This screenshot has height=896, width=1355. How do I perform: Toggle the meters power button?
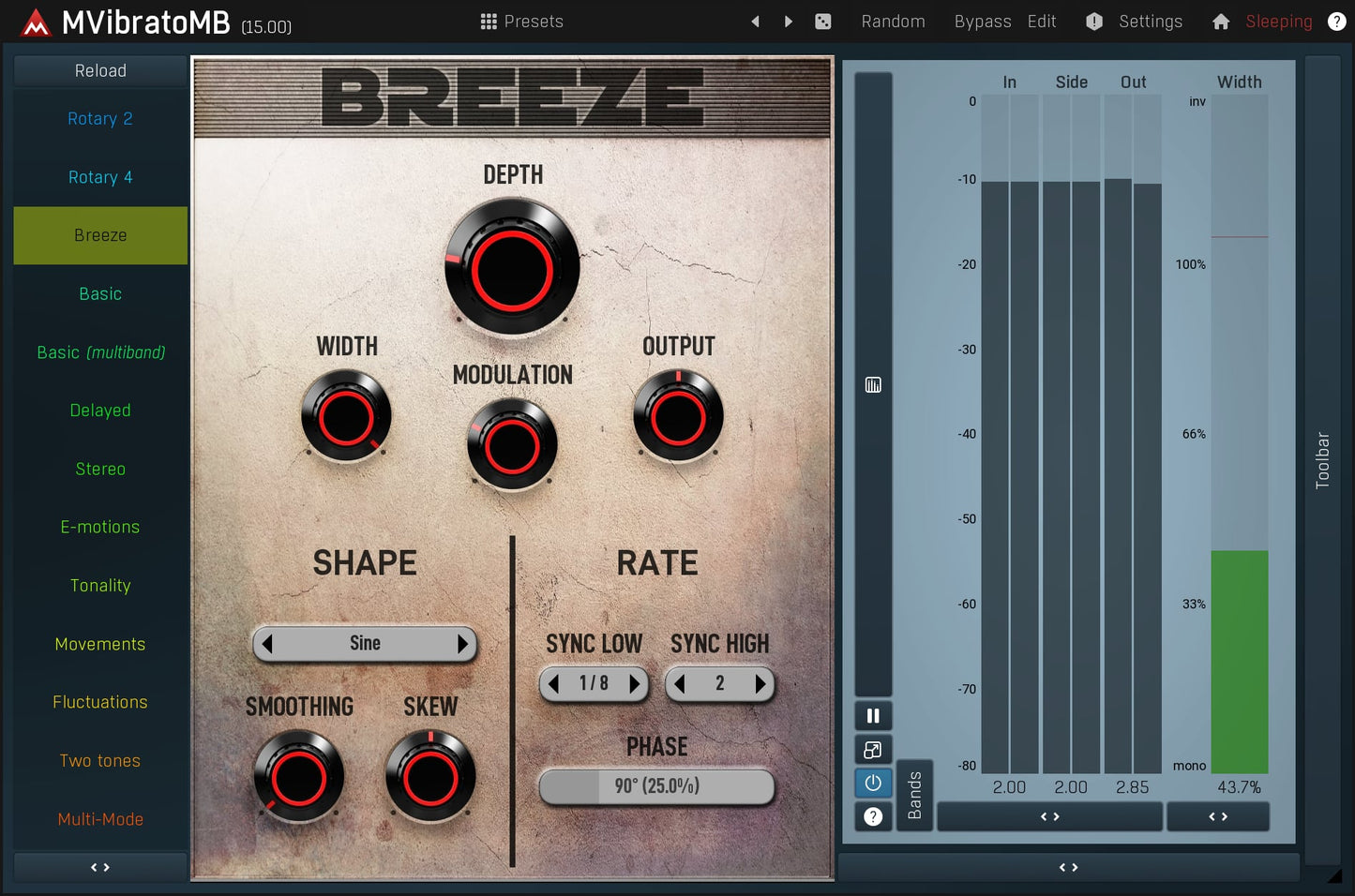(873, 783)
